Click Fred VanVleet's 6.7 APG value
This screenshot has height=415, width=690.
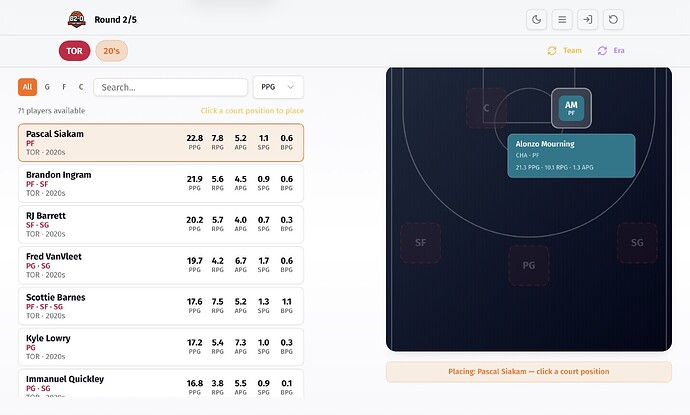[241, 261]
